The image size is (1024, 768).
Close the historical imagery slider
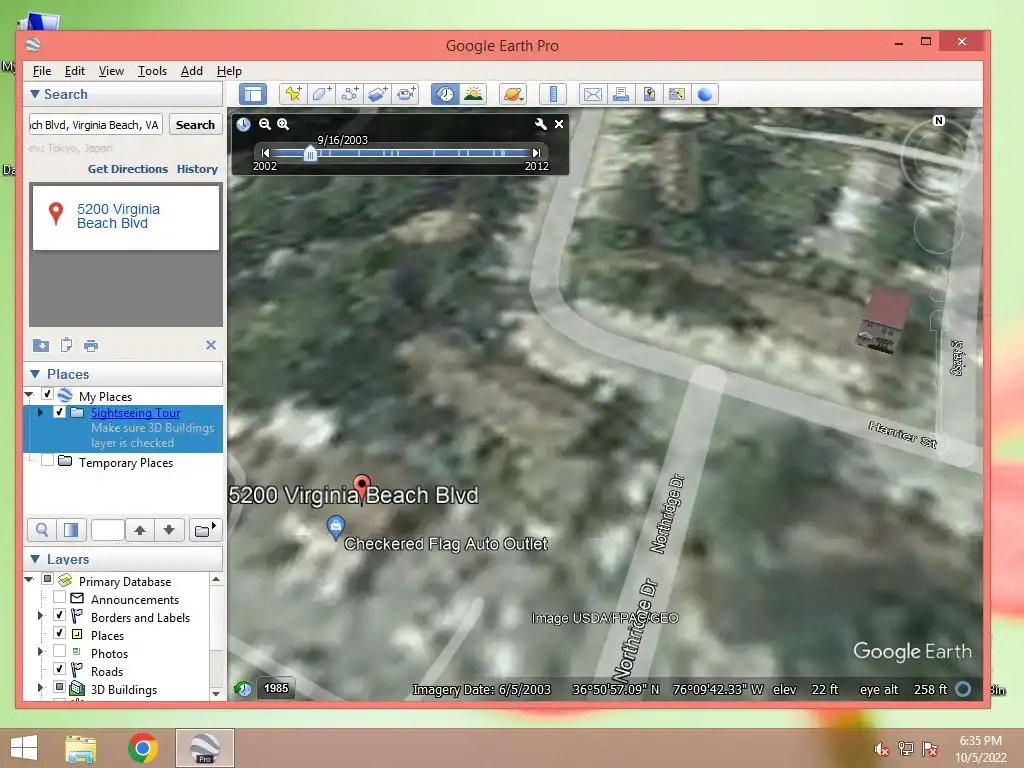point(559,124)
